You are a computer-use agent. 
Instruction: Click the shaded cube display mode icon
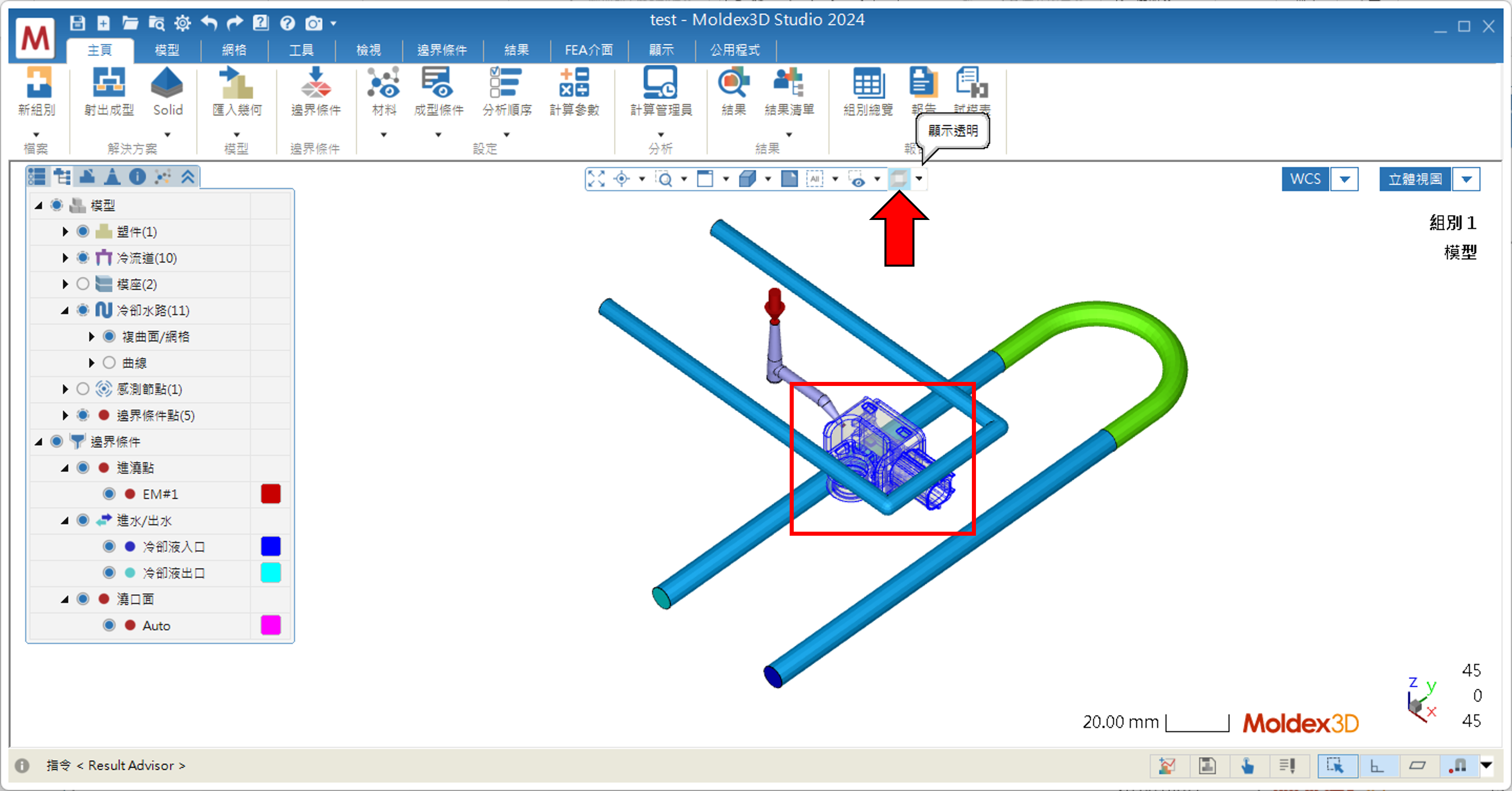coord(747,179)
